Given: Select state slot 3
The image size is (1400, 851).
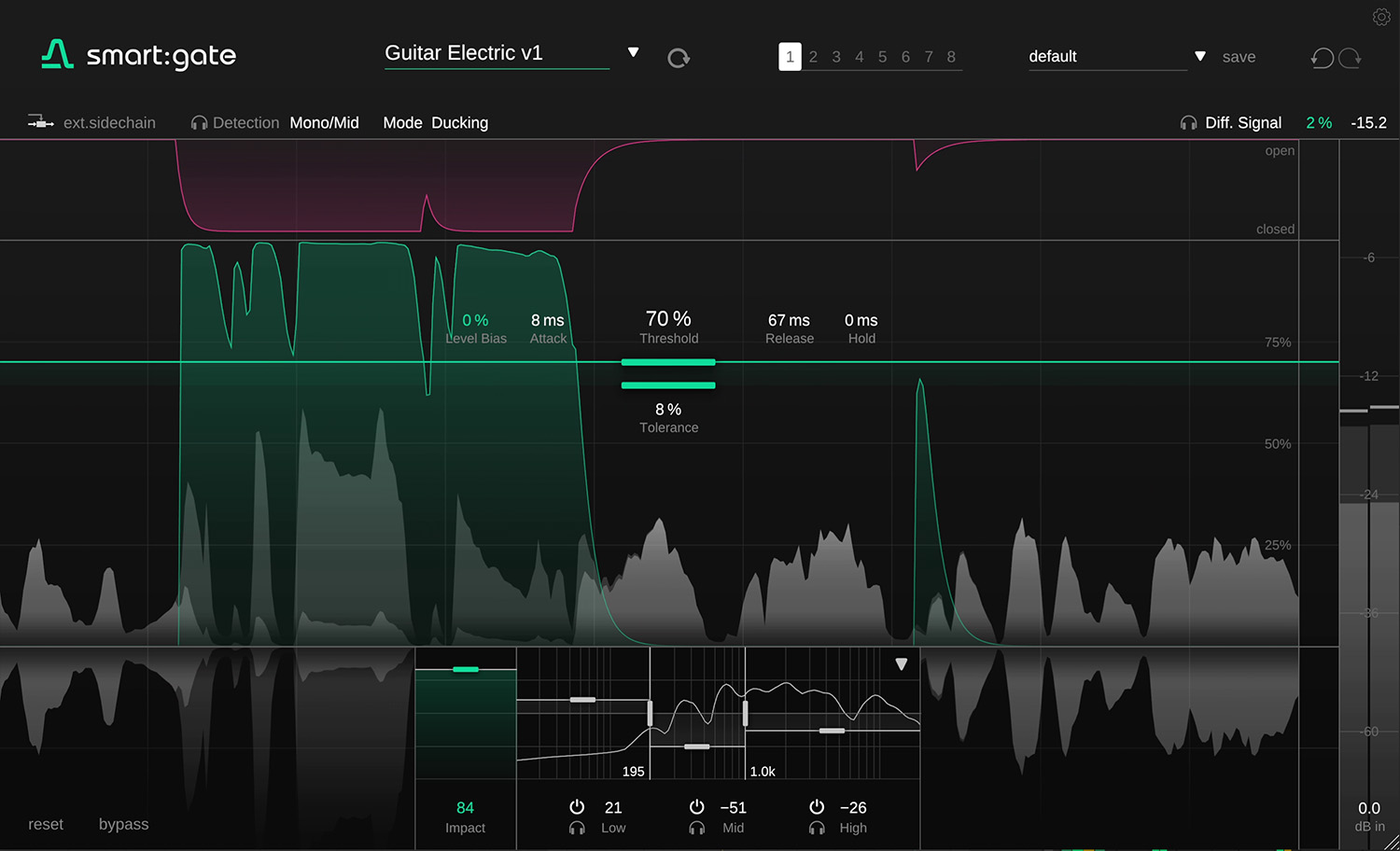Looking at the screenshot, I should 836,57.
